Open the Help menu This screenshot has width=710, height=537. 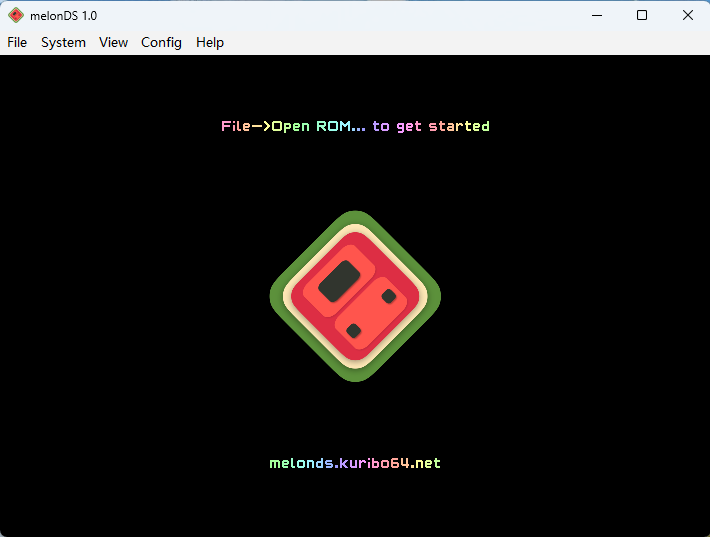tap(210, 43)
